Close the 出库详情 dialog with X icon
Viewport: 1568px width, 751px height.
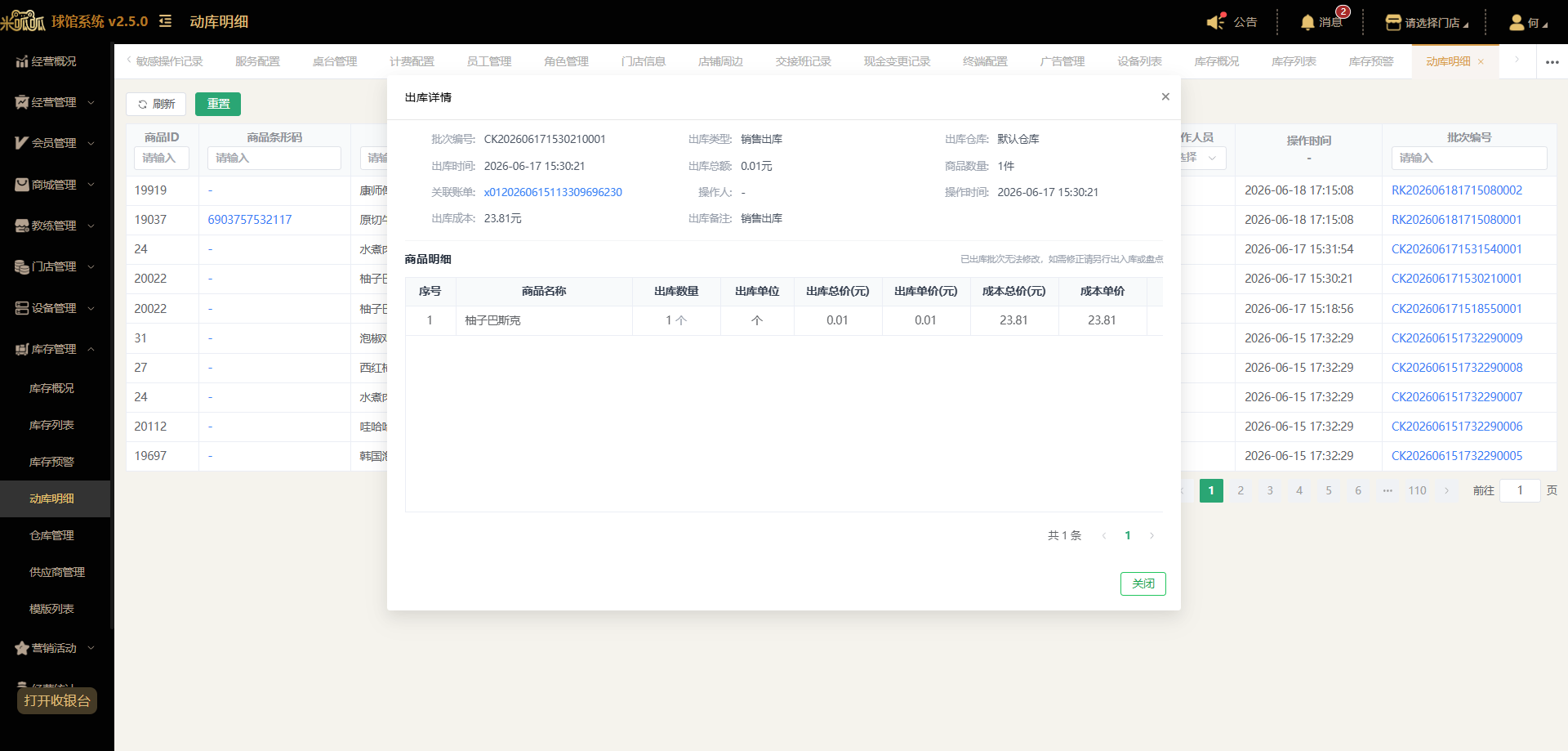1165,96
